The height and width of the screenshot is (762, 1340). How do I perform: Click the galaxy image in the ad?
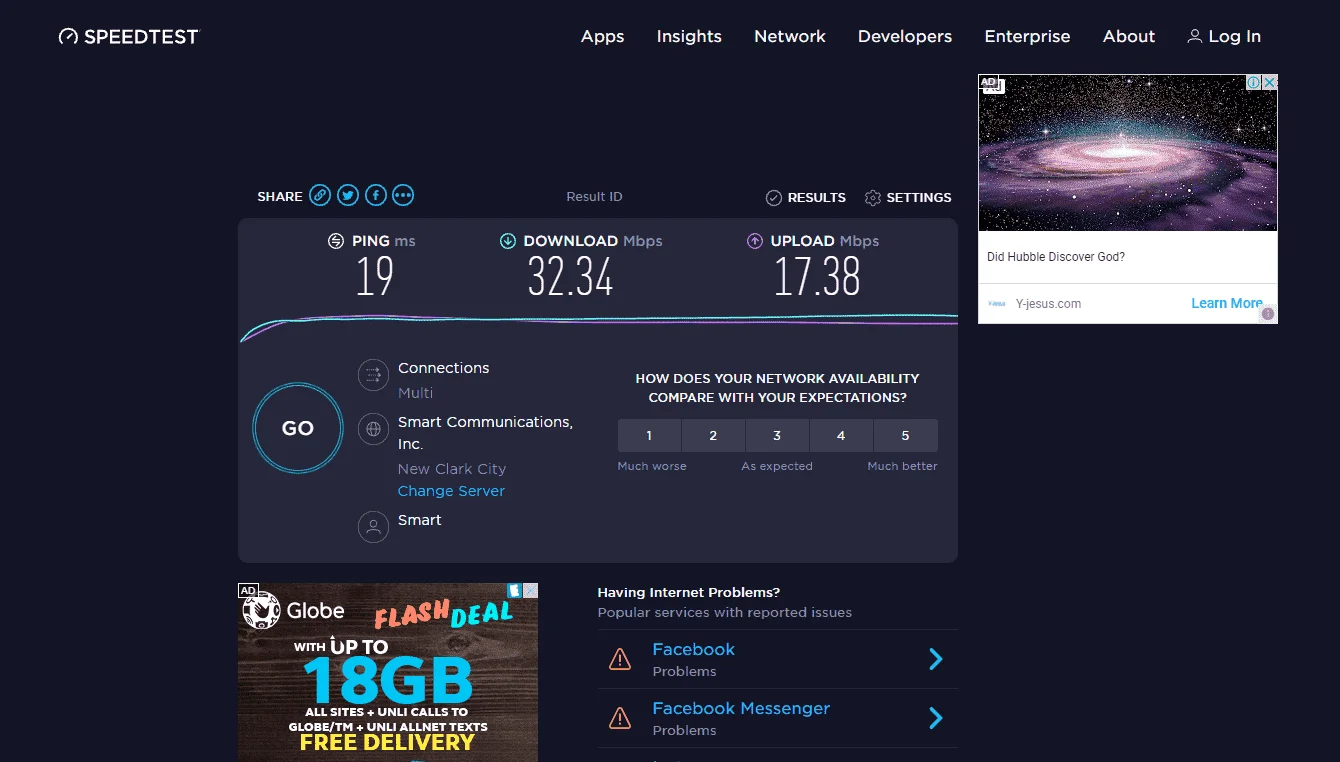point(1128,153)
